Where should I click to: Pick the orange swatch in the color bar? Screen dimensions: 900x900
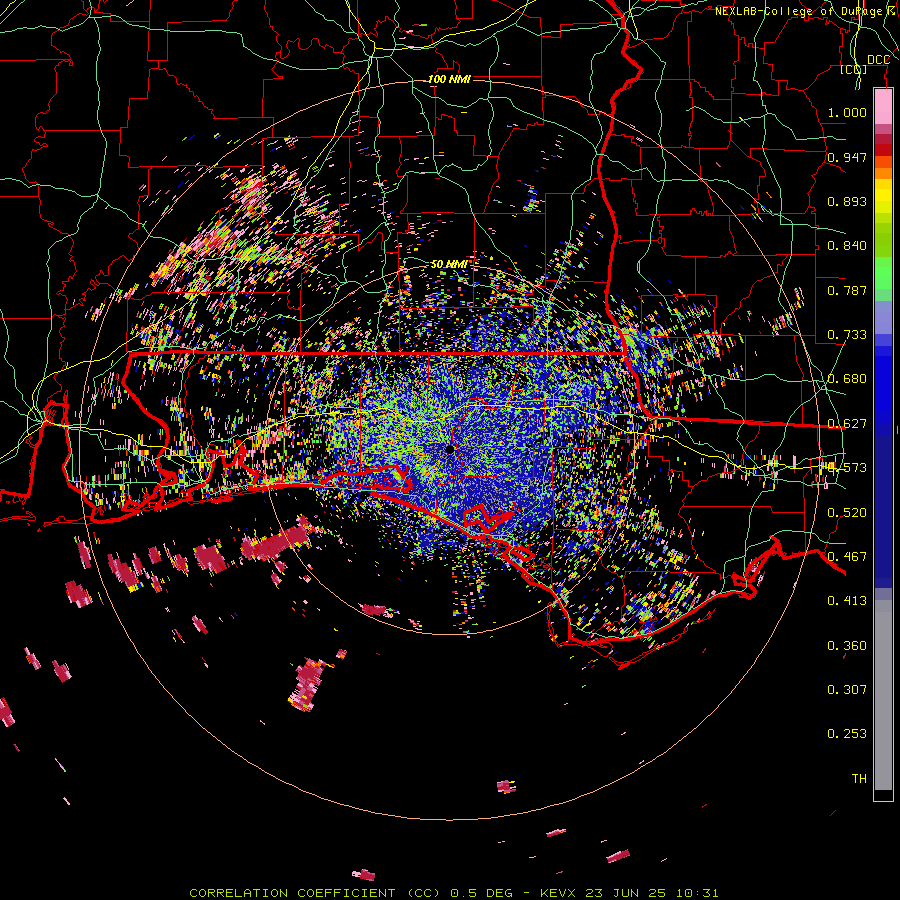coord(883,173)
